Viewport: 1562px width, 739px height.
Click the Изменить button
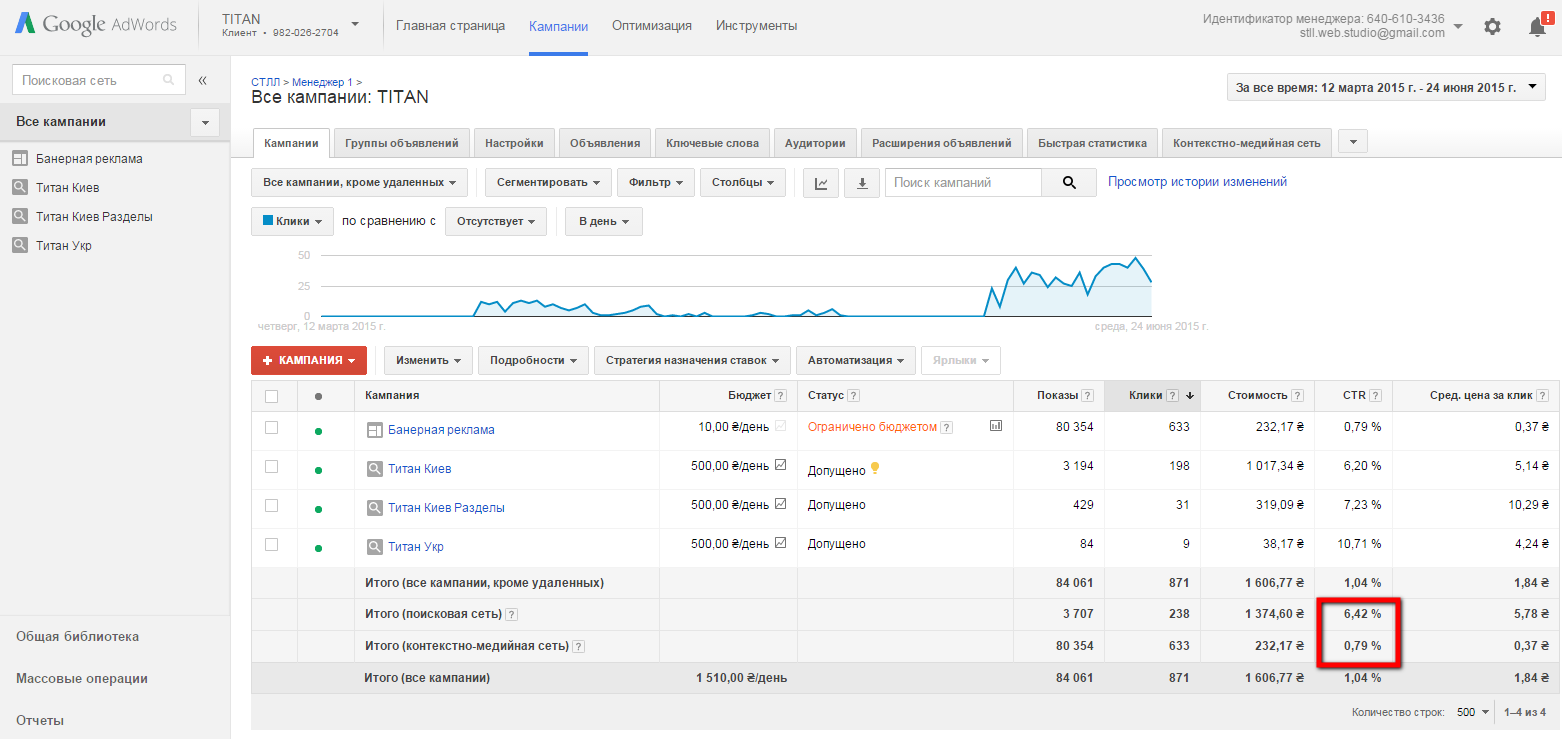click(428, 360)
